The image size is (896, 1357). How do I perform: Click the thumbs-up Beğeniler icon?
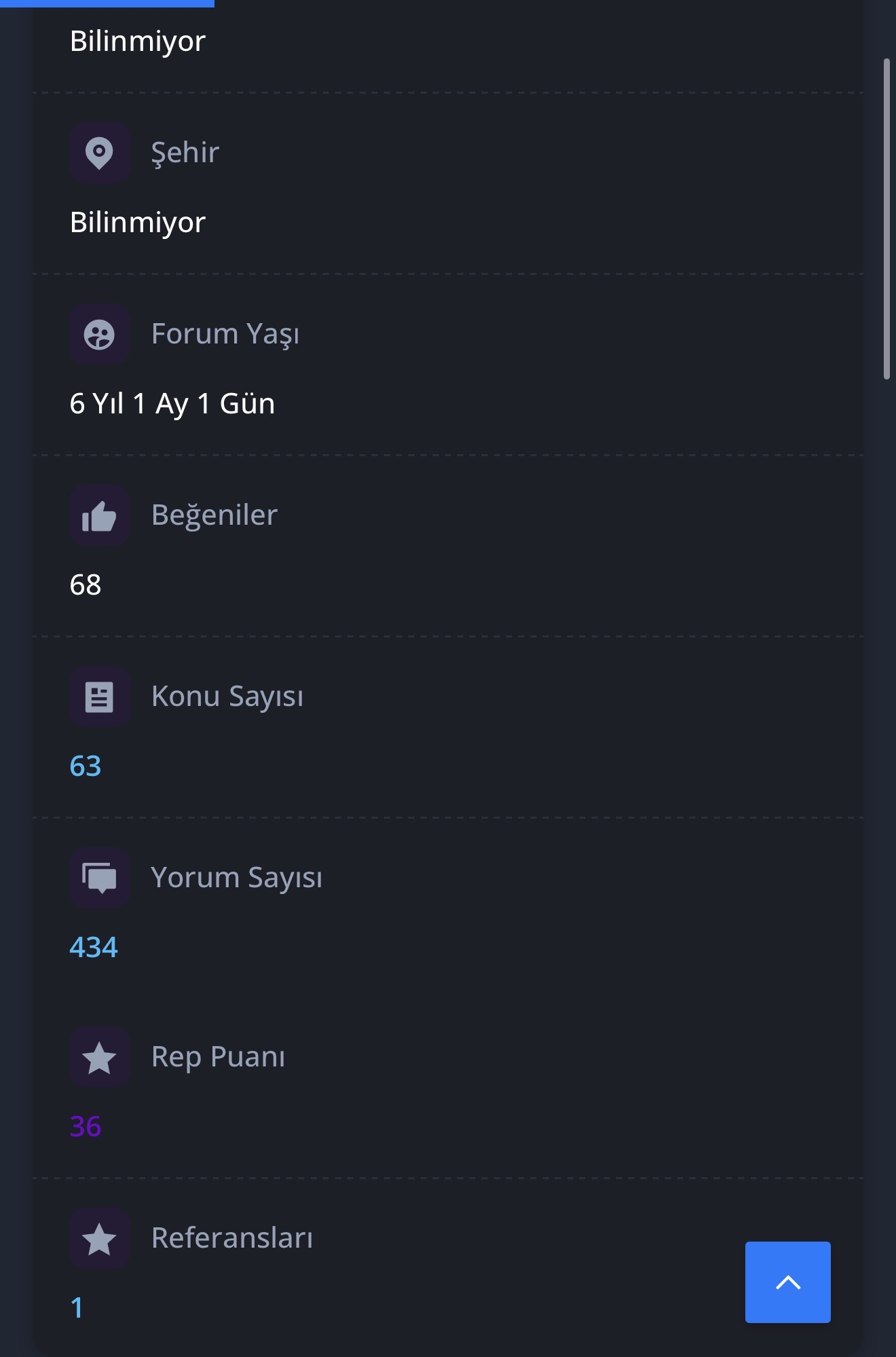point(99,515)
